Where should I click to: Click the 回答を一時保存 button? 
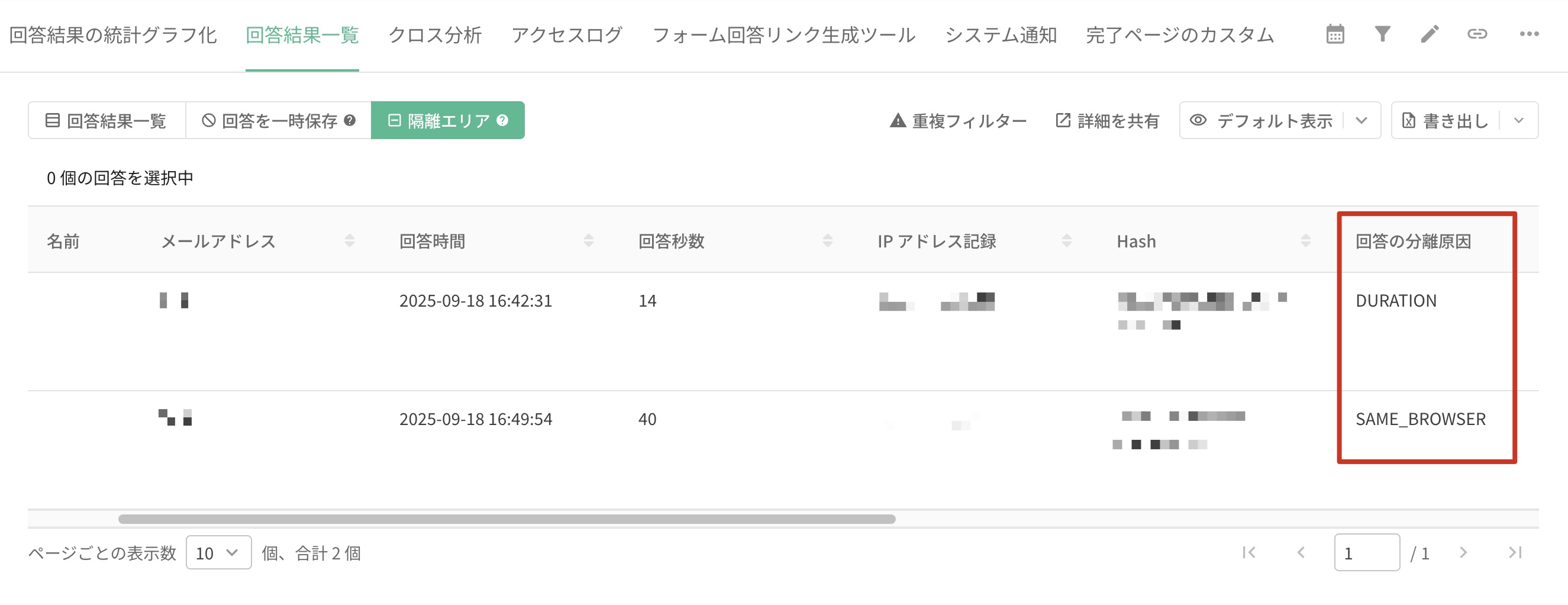[x=278, y=120]
